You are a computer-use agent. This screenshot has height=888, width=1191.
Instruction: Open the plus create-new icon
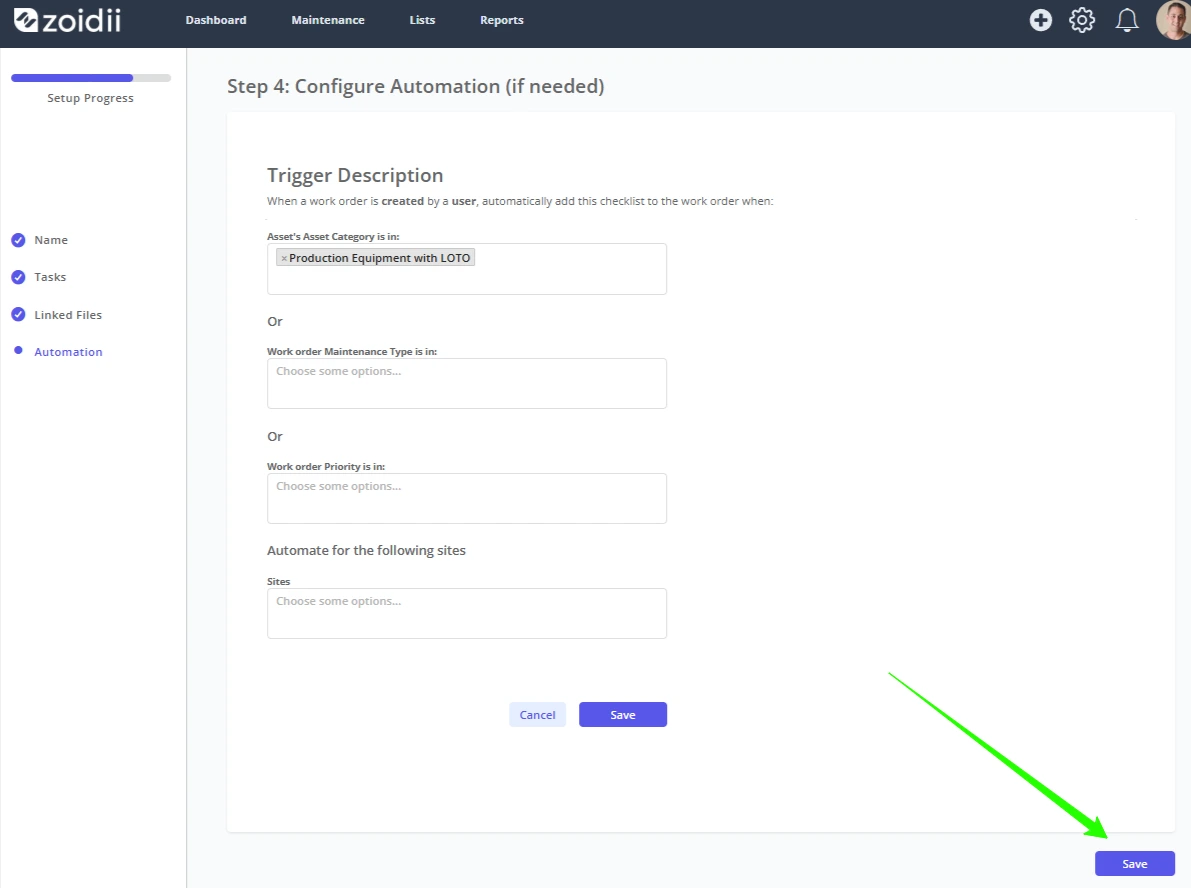pyautogui.click(x=1041, y=20)
